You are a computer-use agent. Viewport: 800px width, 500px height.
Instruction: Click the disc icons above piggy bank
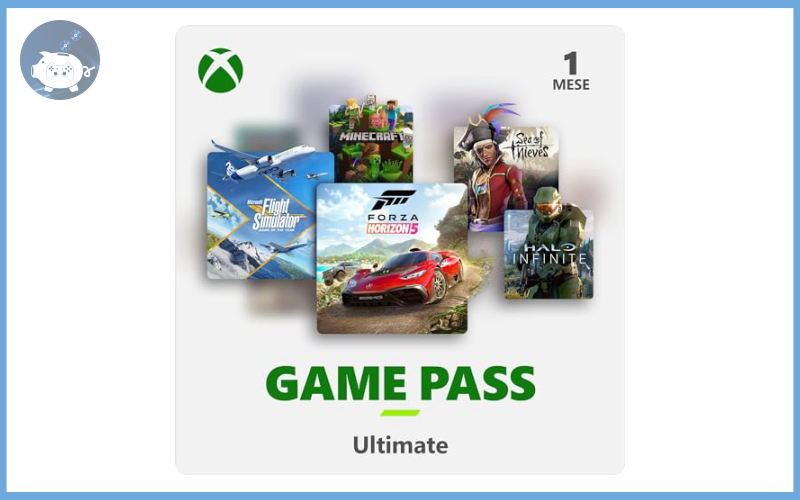[x=70, y=41]
